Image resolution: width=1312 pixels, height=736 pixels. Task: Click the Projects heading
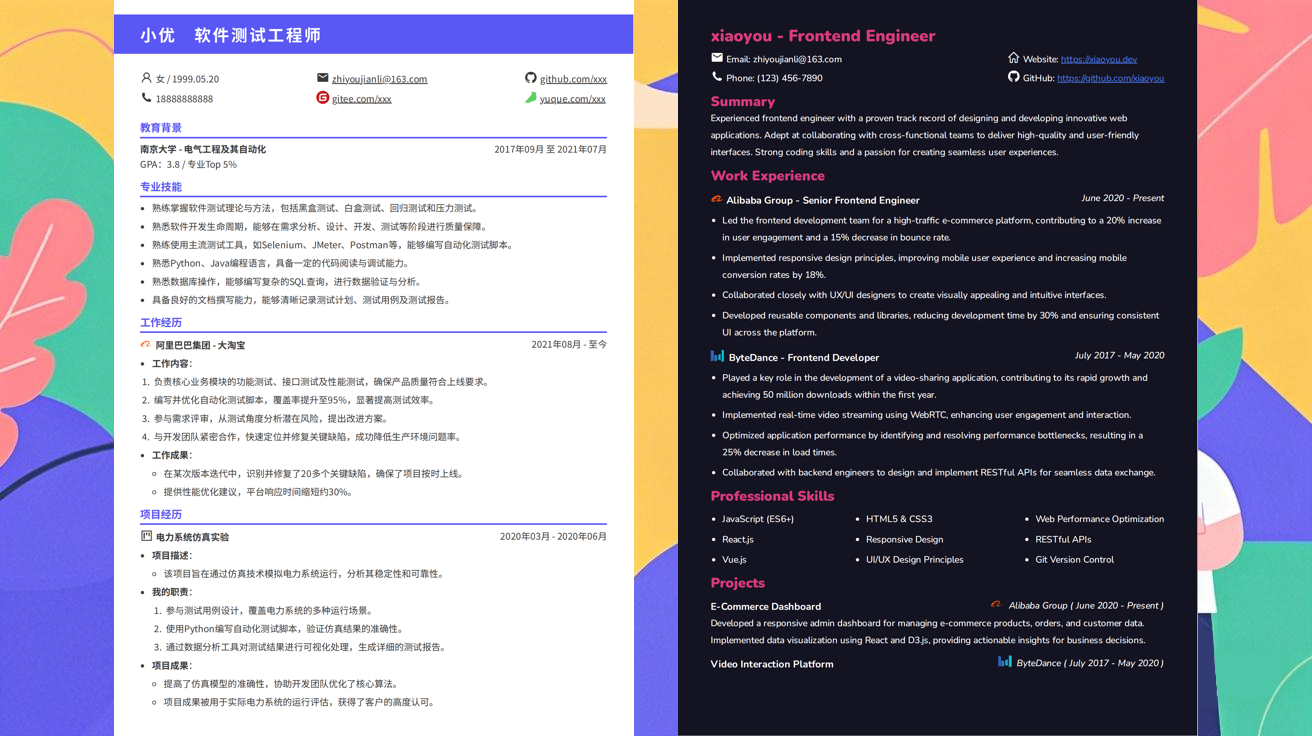(738, 583)
